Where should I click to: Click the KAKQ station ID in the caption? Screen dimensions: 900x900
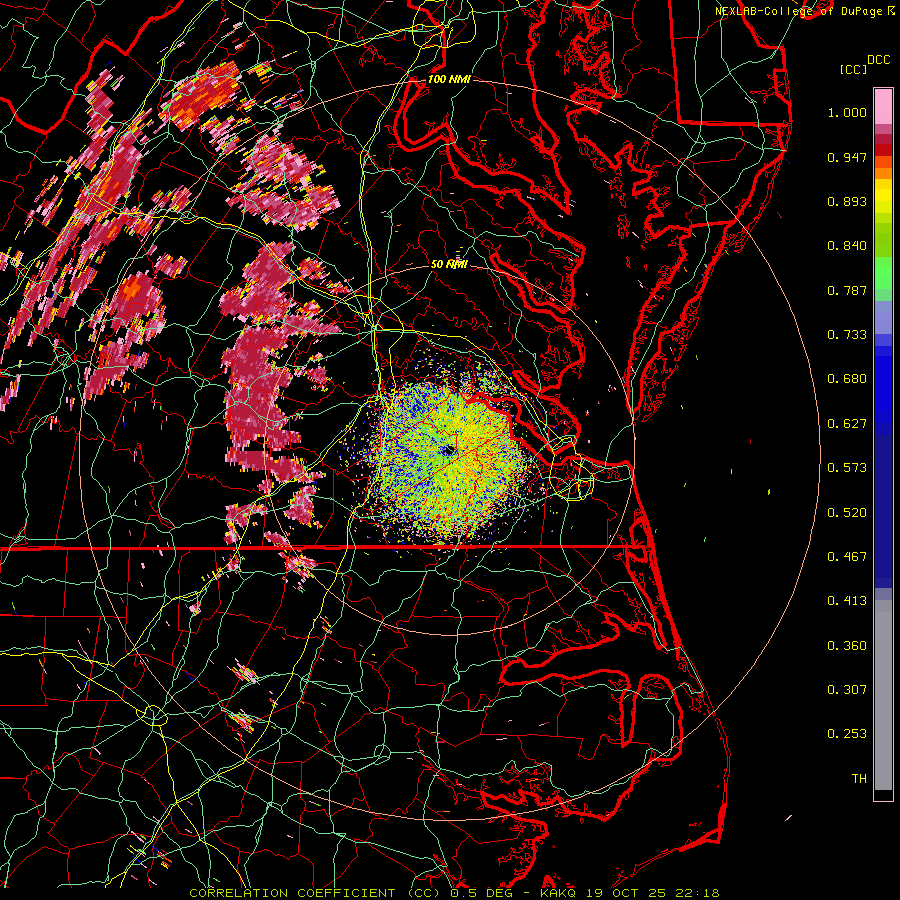pos(560,893)
